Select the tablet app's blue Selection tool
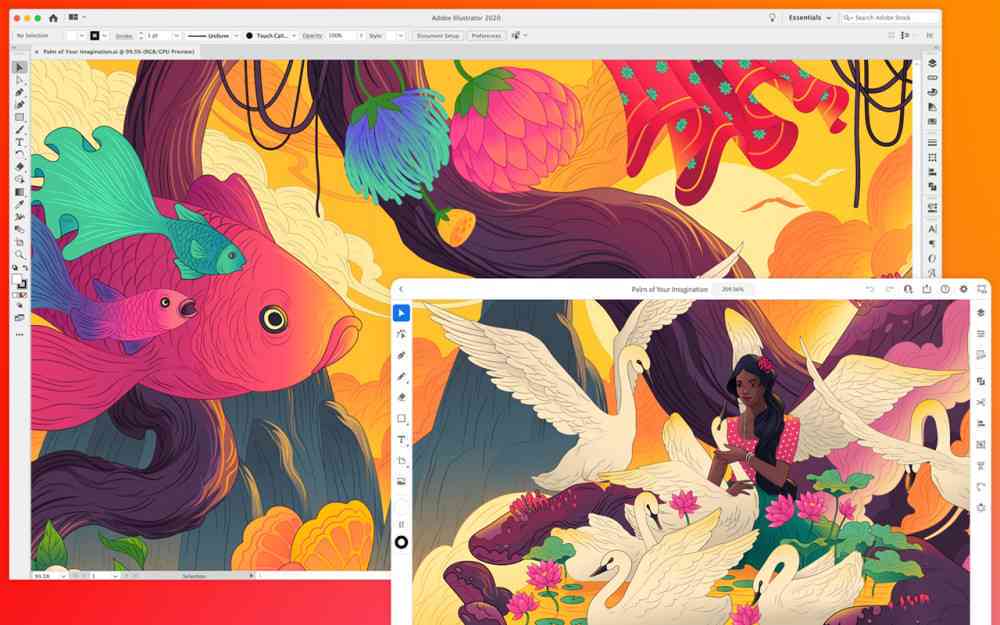The image size is (1000, 625). pos(401,312)
